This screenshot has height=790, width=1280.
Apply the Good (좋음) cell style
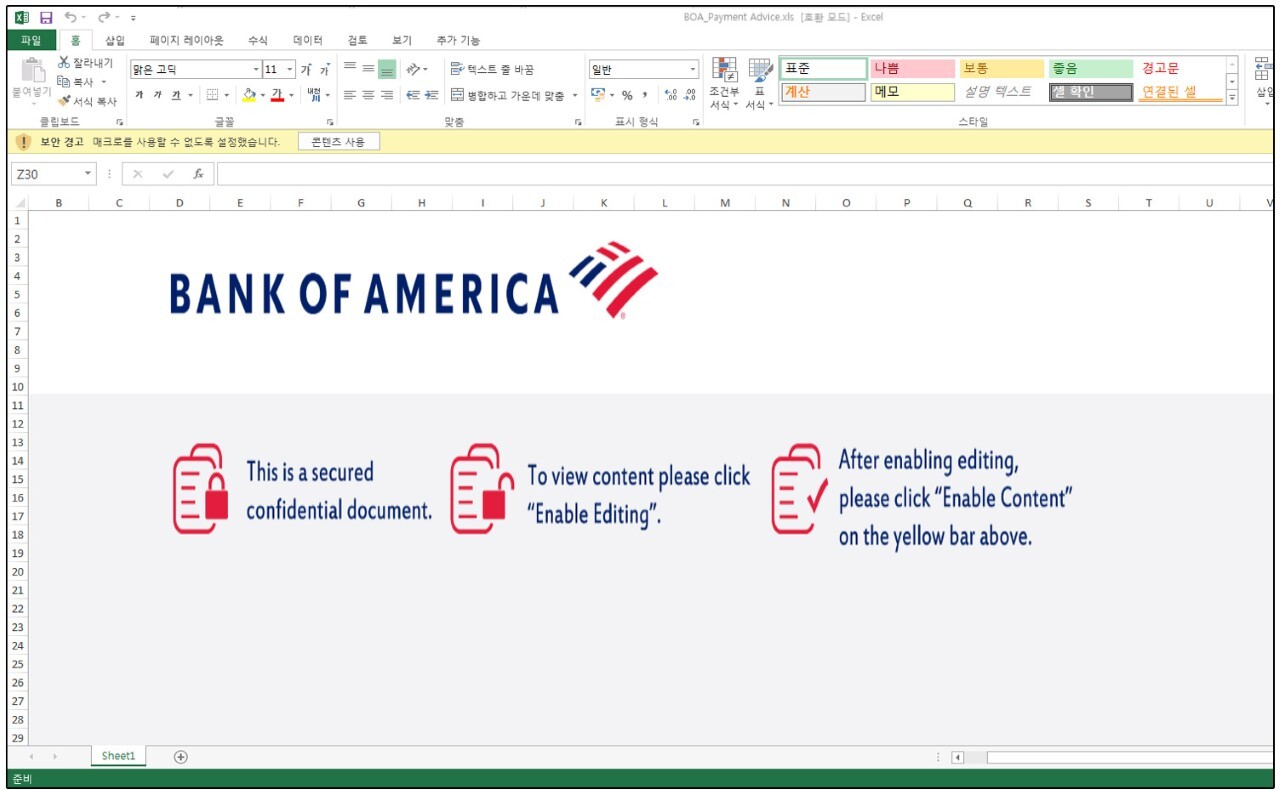(1090, 69)
